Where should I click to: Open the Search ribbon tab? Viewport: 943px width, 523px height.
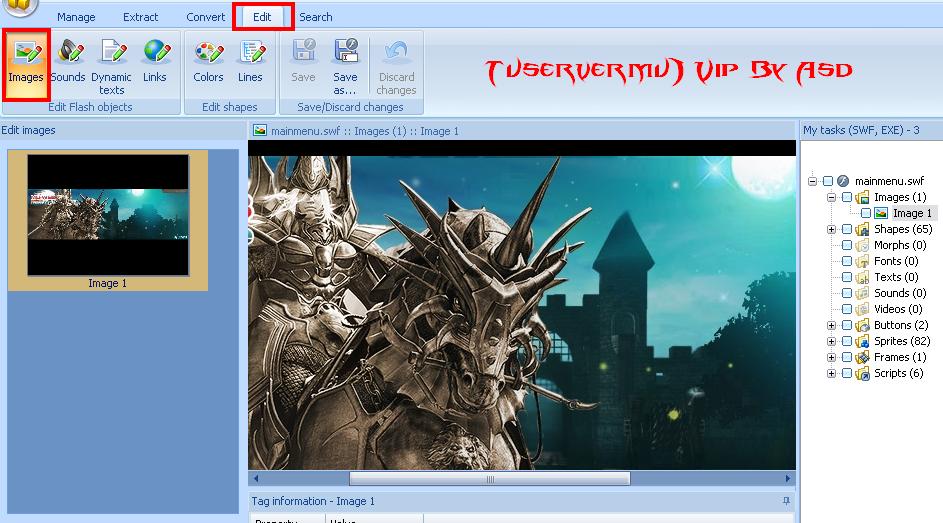(x=316, y=17)
